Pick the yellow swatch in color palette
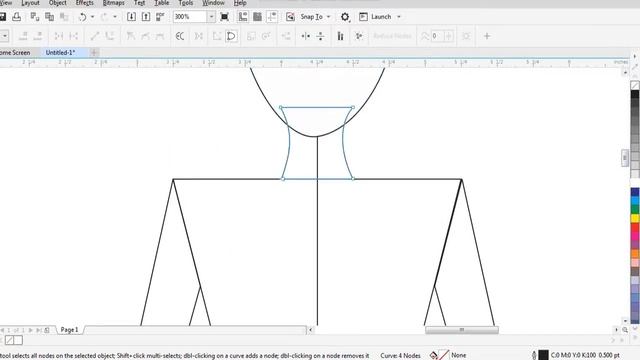Image resolution: width=640 pixels, height=360 pixels. 635,218
